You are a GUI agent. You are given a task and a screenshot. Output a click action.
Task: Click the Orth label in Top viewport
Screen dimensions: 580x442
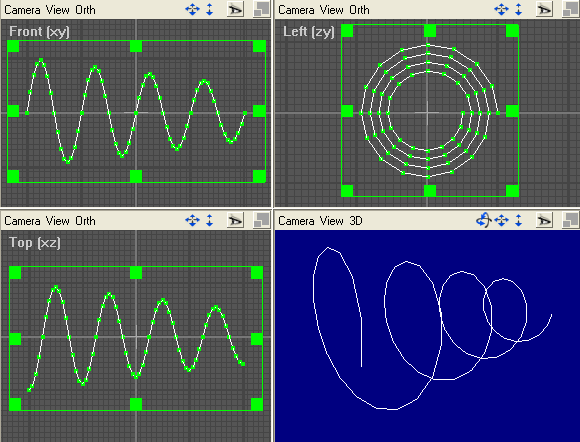[85, 221]
